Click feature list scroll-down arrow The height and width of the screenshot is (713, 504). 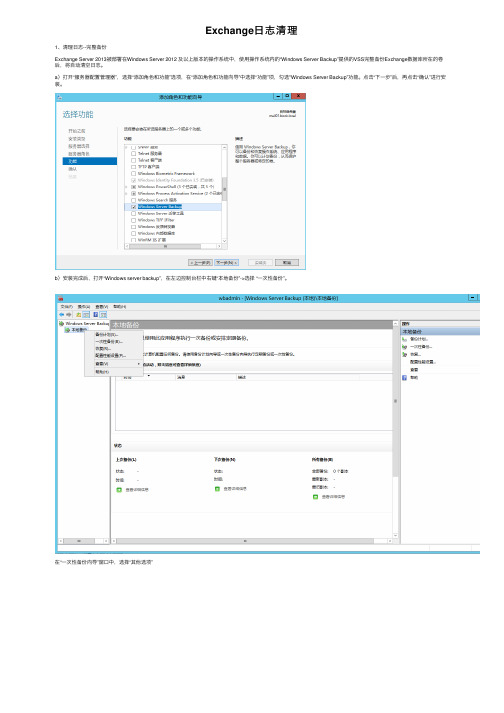pyautogui.click(x=224, y=241)
